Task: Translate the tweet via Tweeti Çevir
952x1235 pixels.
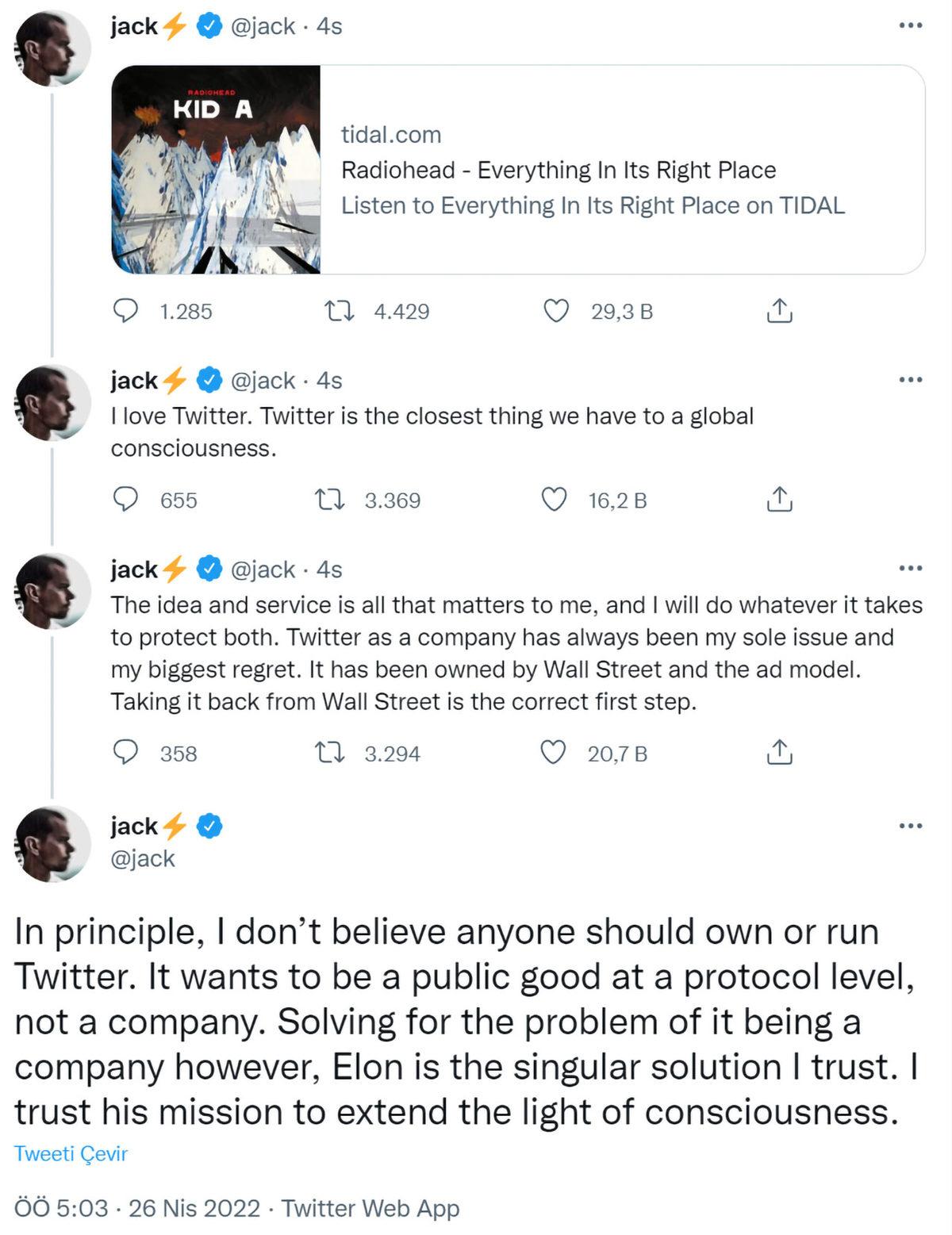Action: pos(71,1154)
